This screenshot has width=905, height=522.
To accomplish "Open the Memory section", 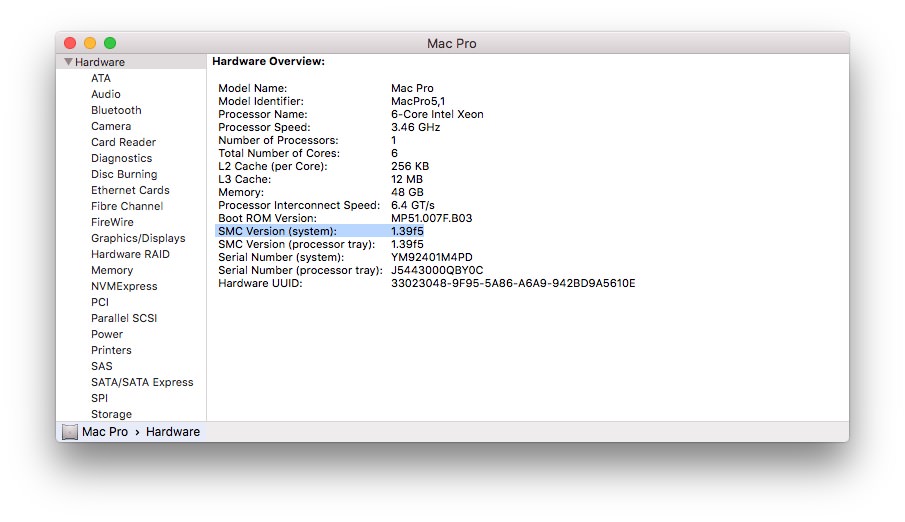I will 112,270.
